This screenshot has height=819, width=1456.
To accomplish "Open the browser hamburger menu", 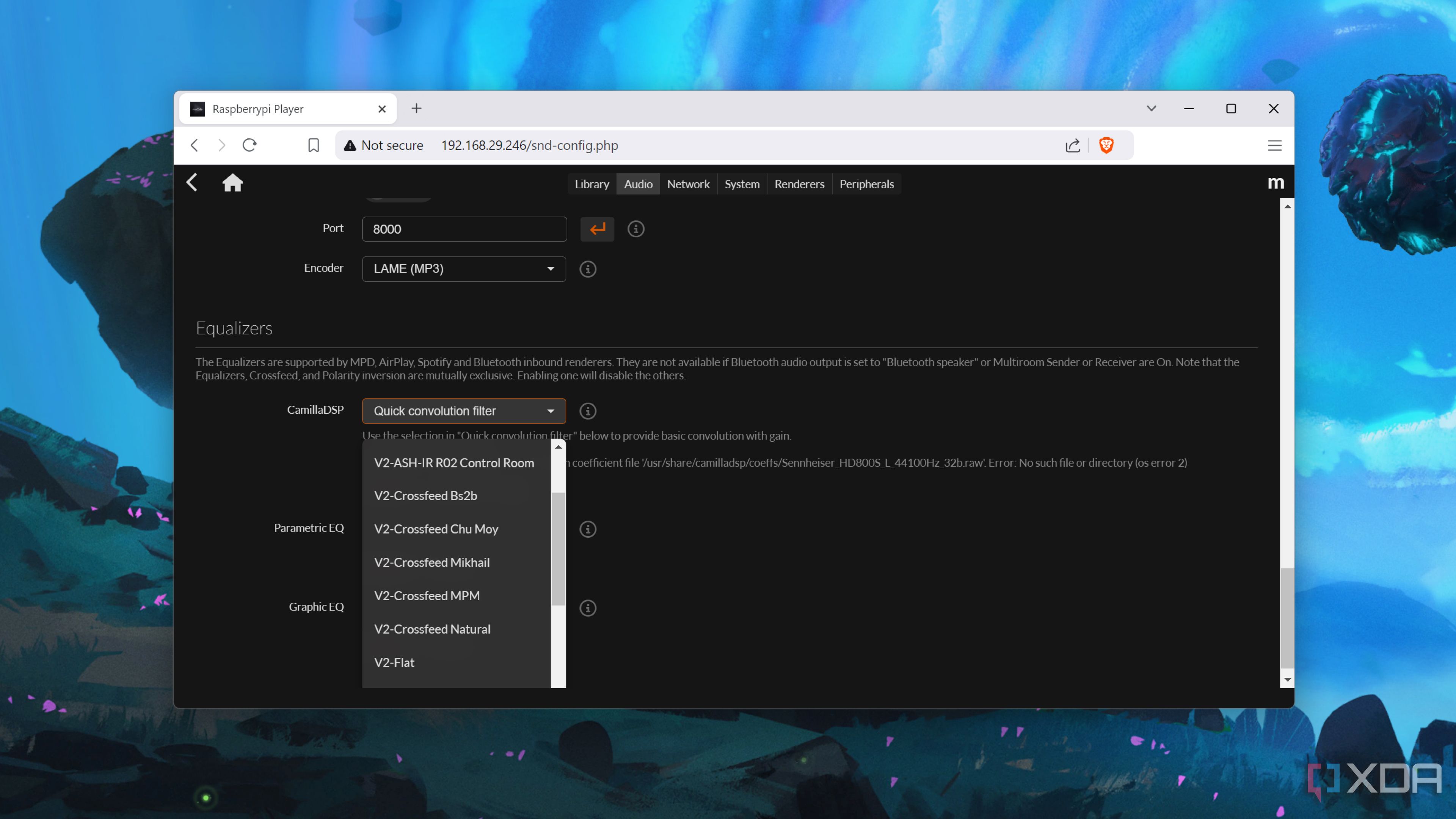I will pos(1274,145).
